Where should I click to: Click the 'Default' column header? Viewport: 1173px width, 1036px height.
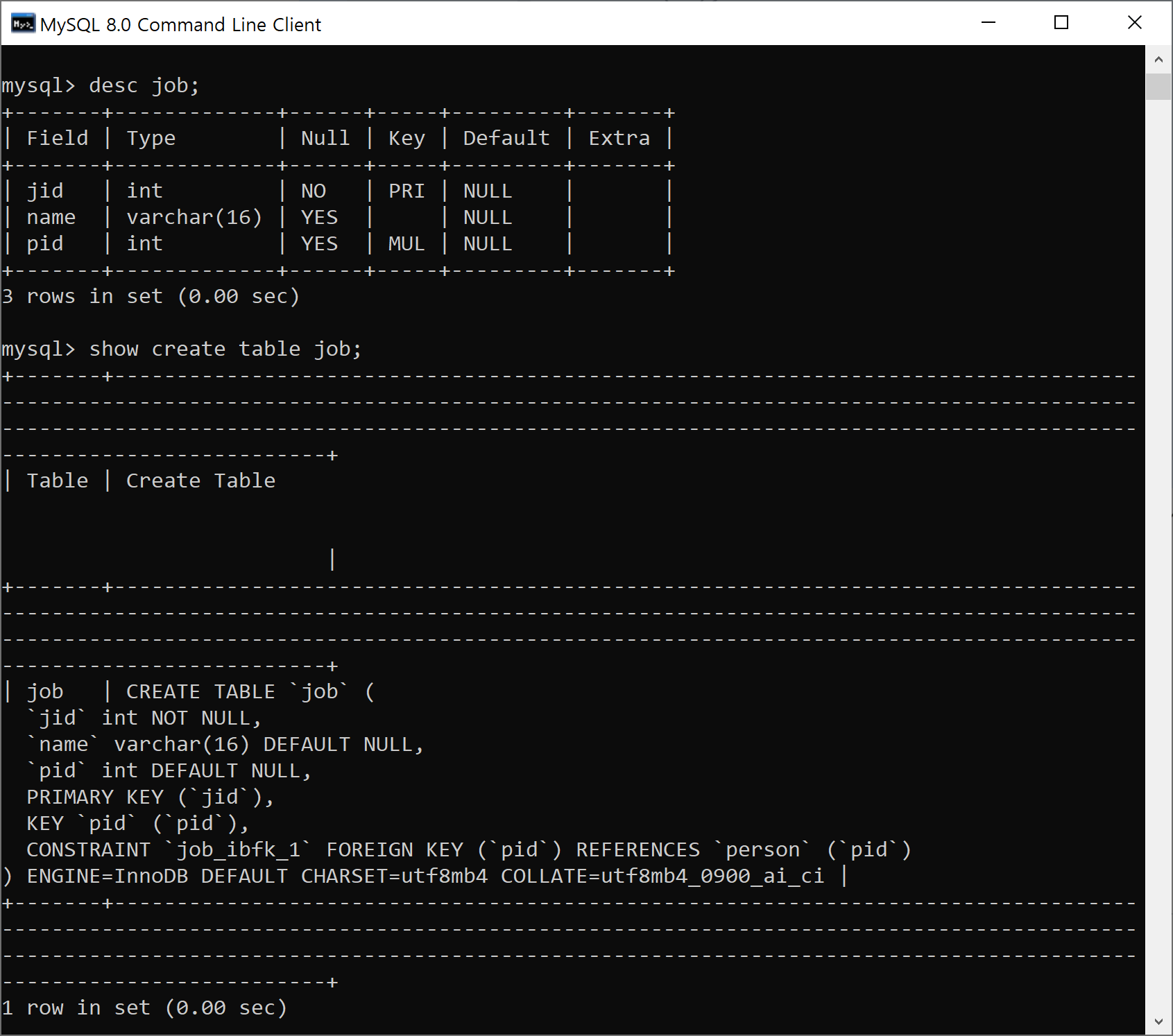pos(506,138)
